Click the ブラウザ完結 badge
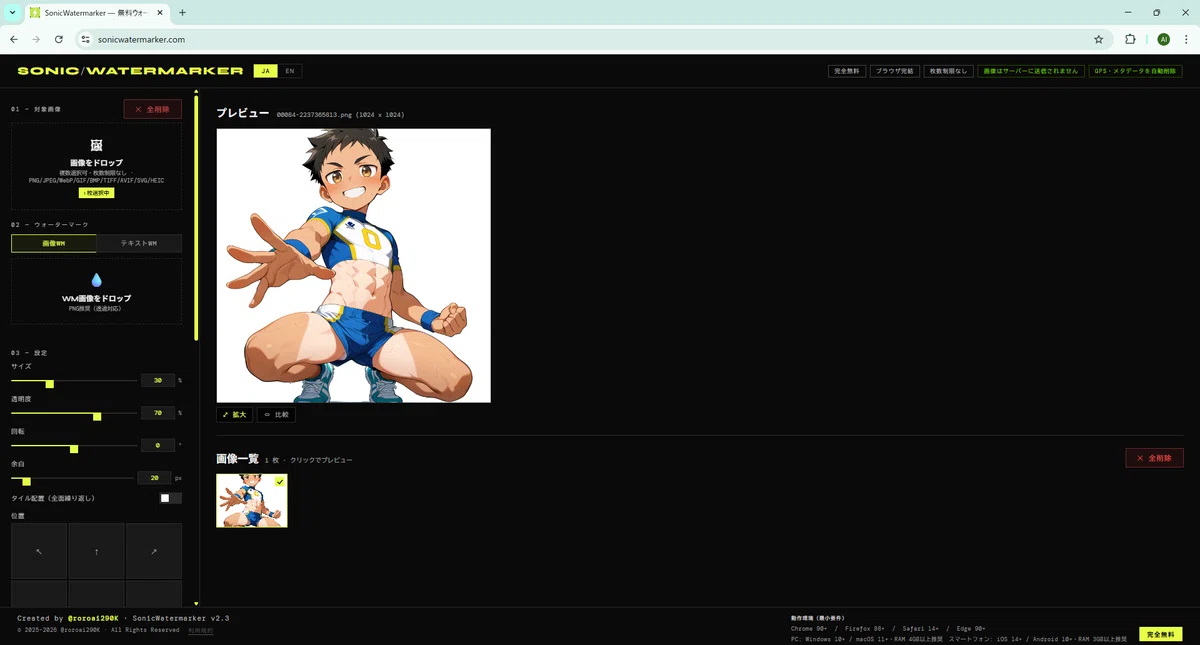 (895, 71)
